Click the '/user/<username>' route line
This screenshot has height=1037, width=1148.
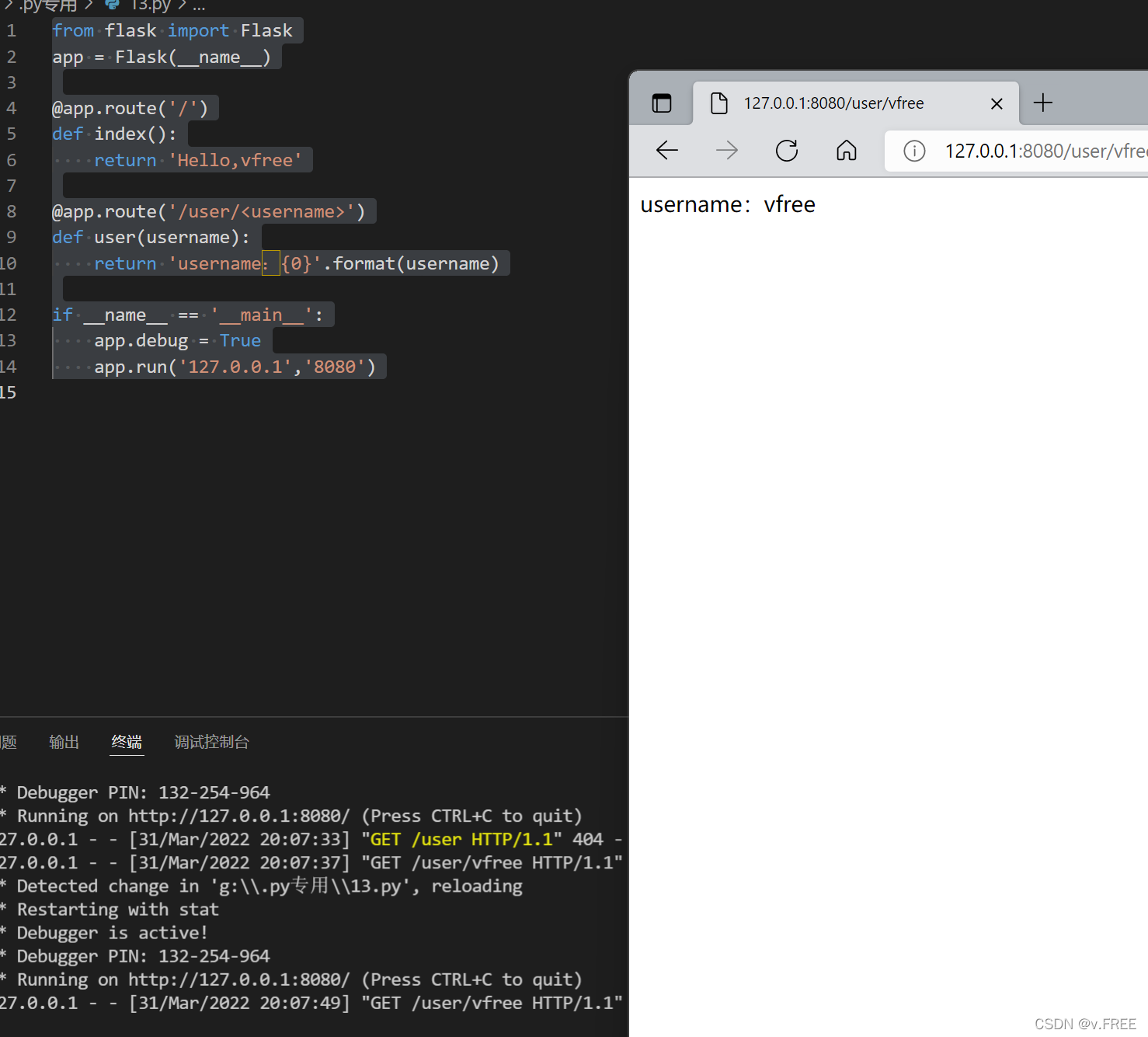click(x=209, y=211)
